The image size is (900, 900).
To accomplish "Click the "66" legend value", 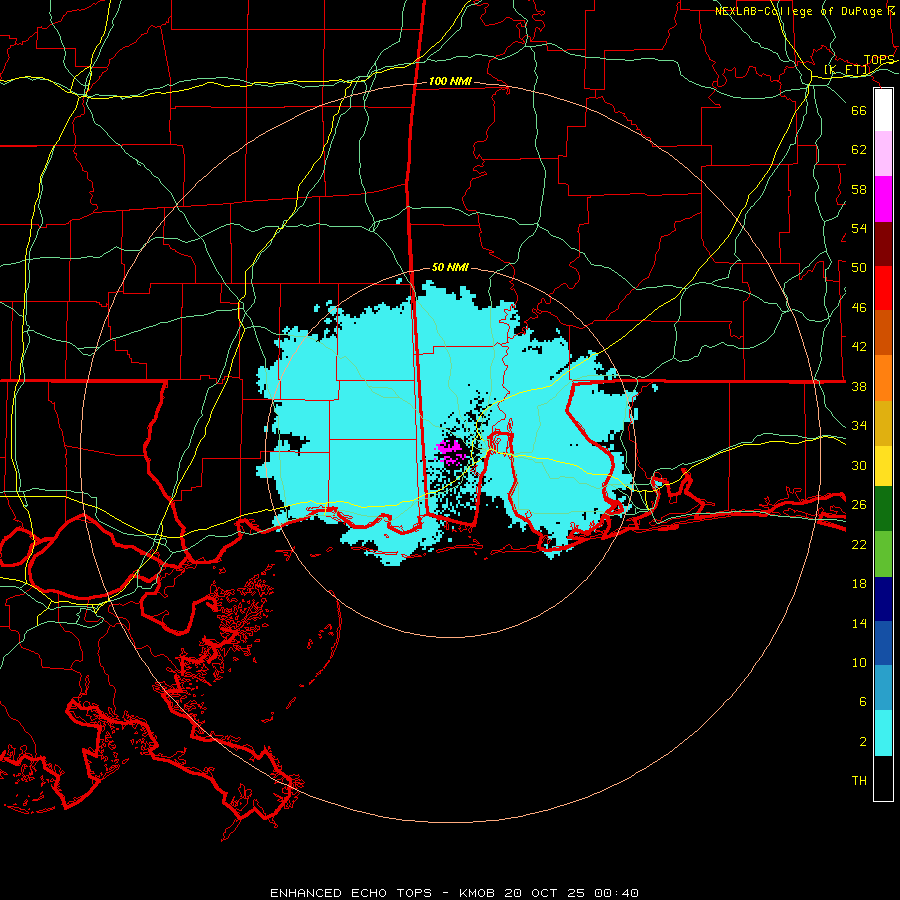I will tap(859, 110).
